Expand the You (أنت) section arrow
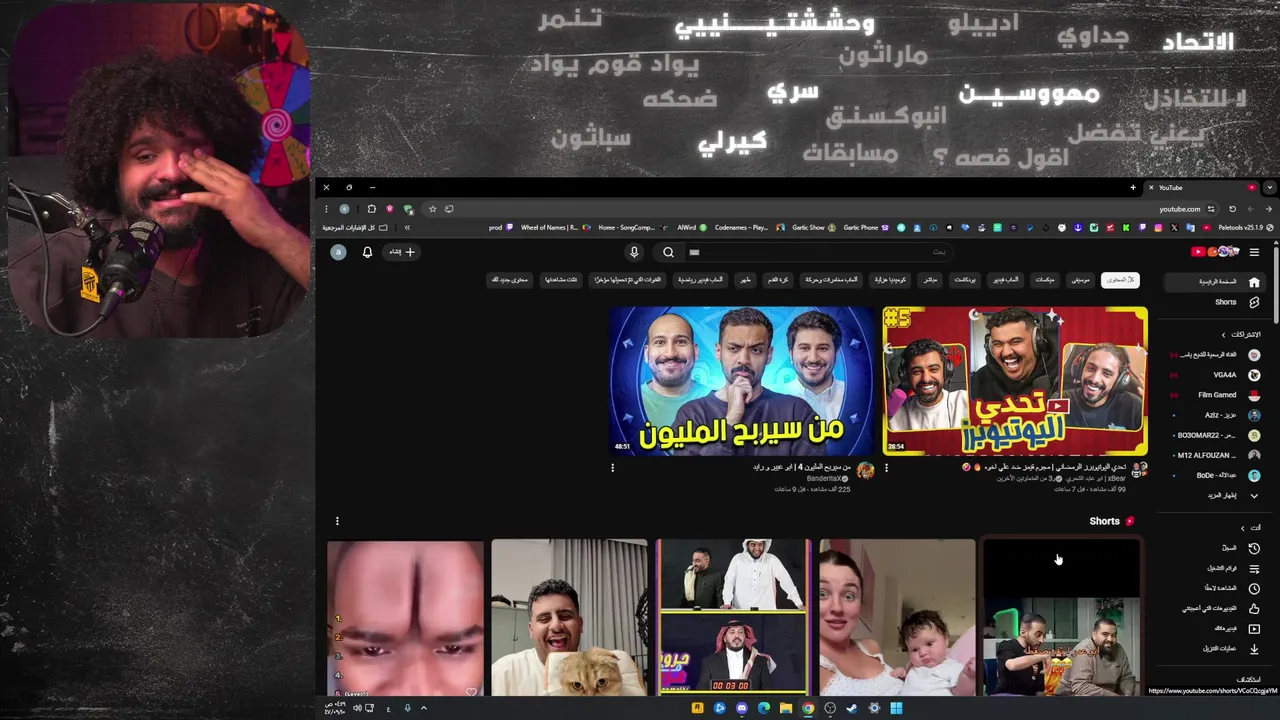The image size is (1280, 720). point(1243,528)
